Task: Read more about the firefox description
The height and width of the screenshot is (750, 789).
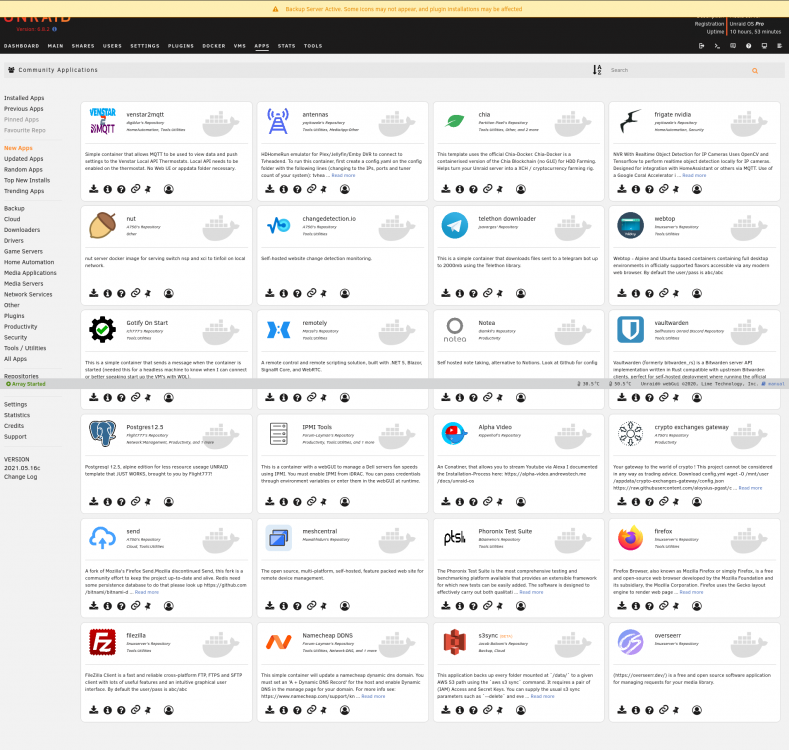Action: (x=691, y=592)
